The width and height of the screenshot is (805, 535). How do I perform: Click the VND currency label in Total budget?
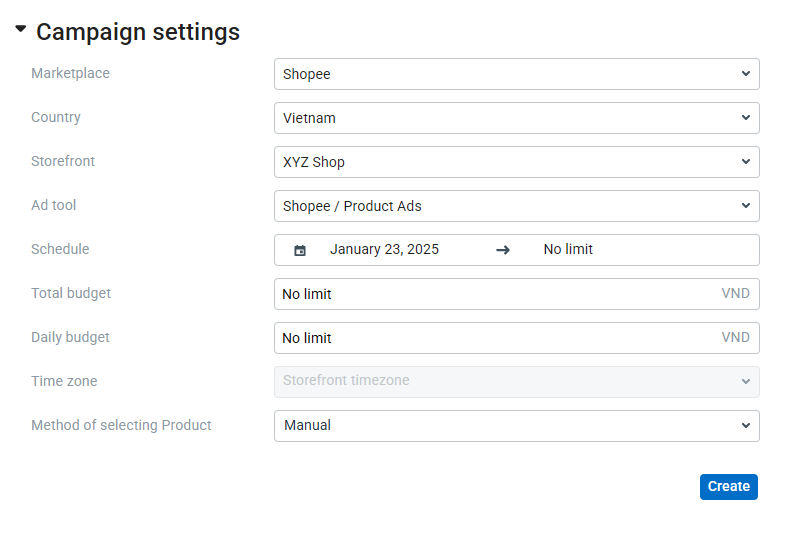click(x=735, y=294)
